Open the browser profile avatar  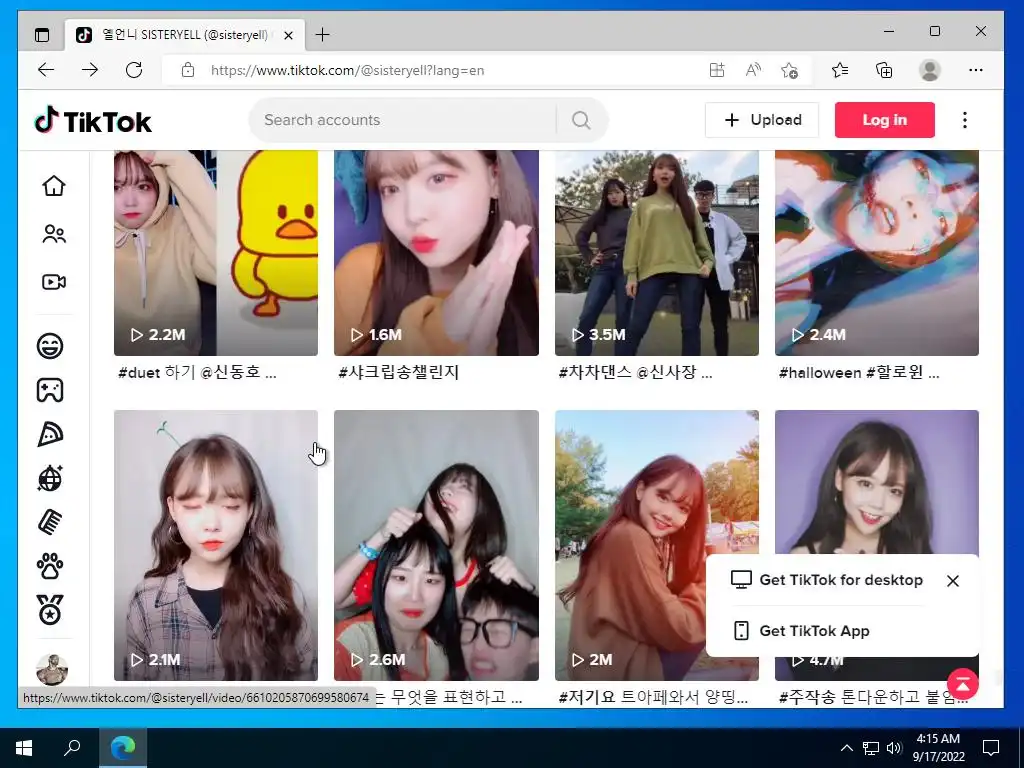929,70
